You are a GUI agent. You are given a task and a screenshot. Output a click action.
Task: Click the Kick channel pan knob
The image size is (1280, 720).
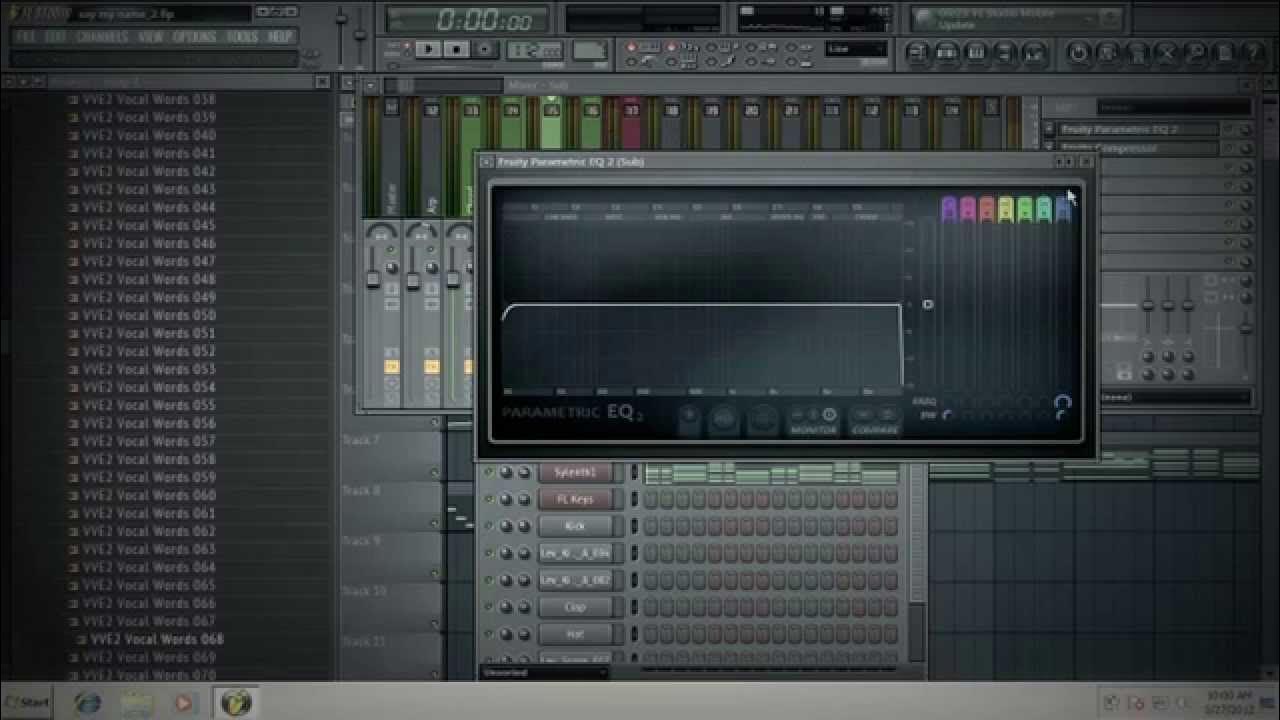click(506, 526)
